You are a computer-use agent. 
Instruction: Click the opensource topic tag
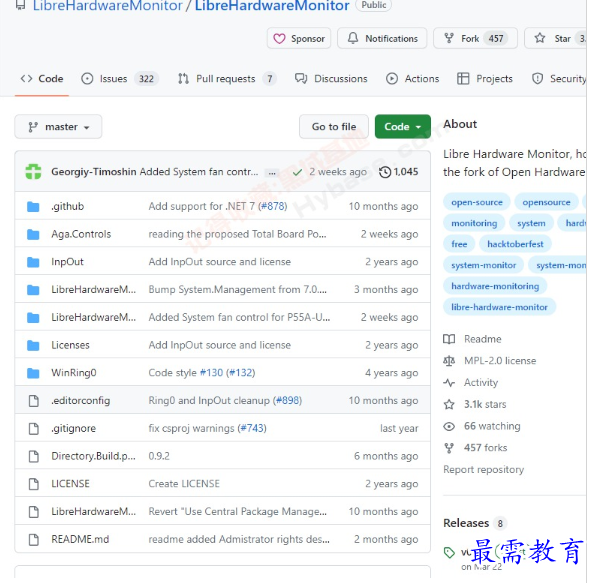[x=546, y=202]
